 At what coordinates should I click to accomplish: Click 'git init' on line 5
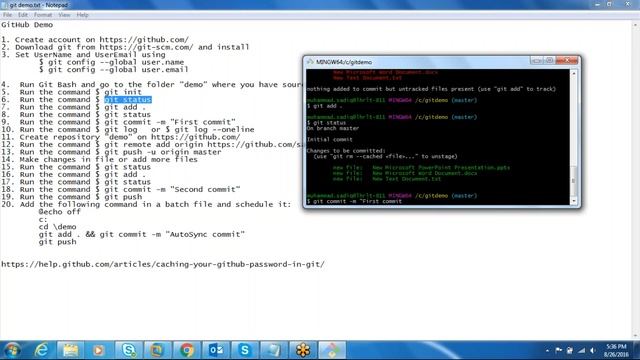coord(123,92)
